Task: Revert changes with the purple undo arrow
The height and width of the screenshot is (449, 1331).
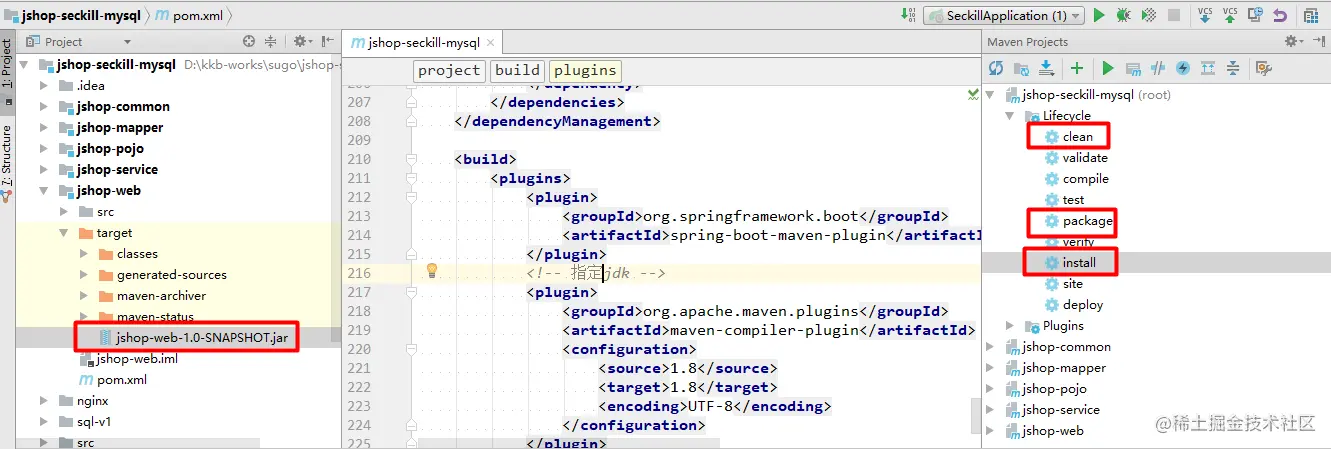Action: point(1280,15)
